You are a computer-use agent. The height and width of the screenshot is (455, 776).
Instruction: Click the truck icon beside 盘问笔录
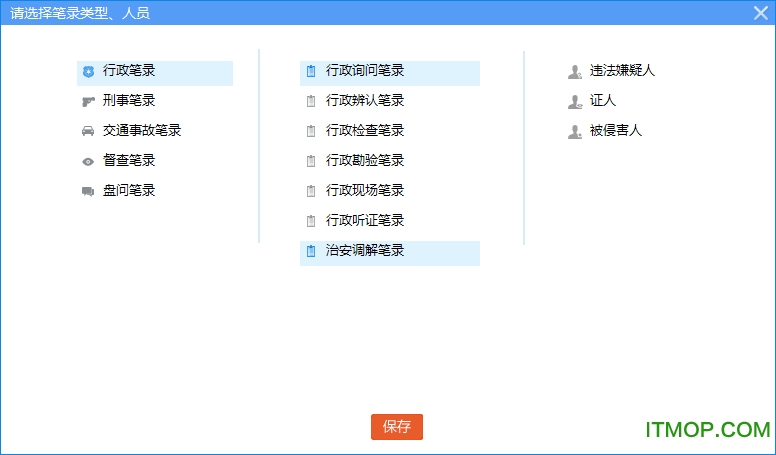[88, 192]
